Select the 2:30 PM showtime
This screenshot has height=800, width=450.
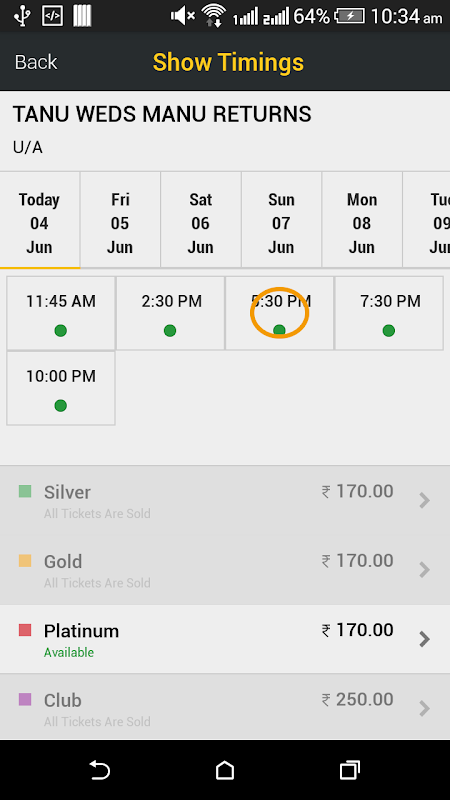tap(170, 313)
